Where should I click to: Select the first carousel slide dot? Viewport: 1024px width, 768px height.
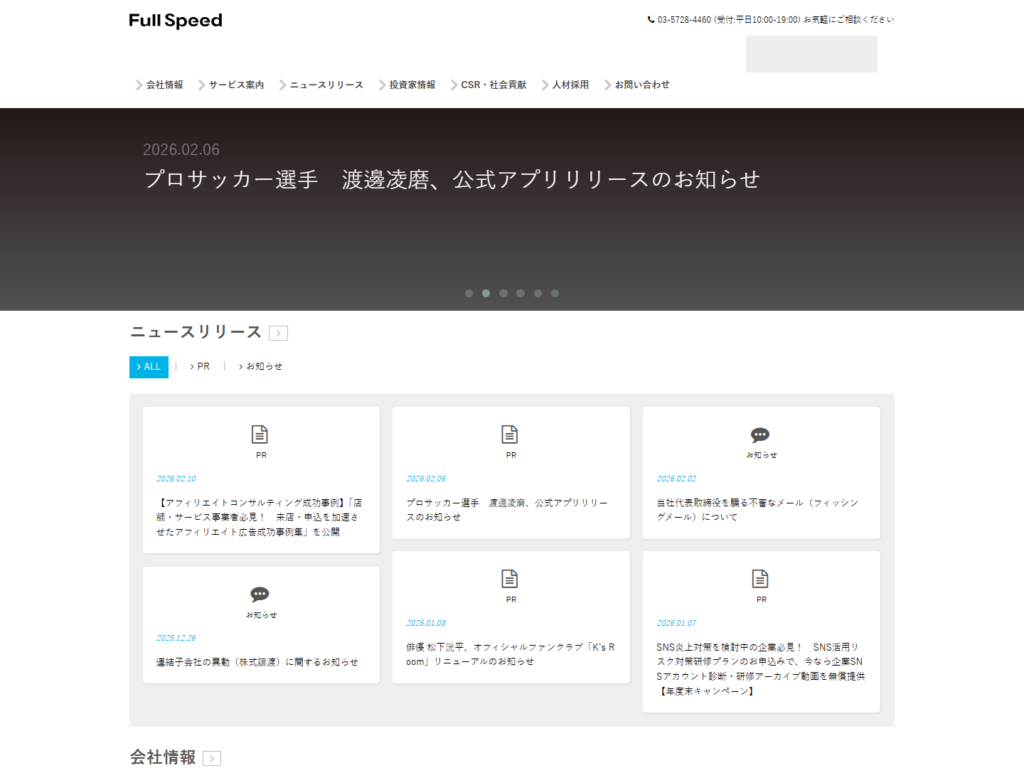click(469, 294)
